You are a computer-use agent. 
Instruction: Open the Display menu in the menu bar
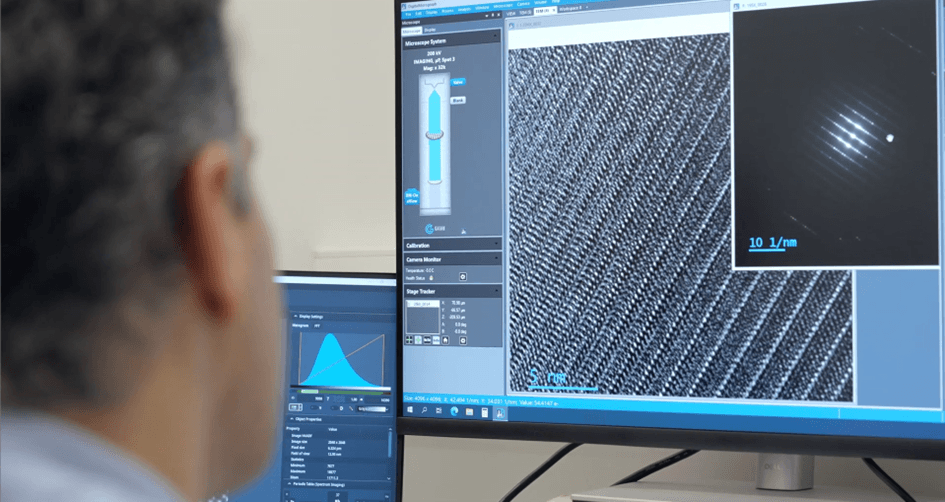[432, 12]
